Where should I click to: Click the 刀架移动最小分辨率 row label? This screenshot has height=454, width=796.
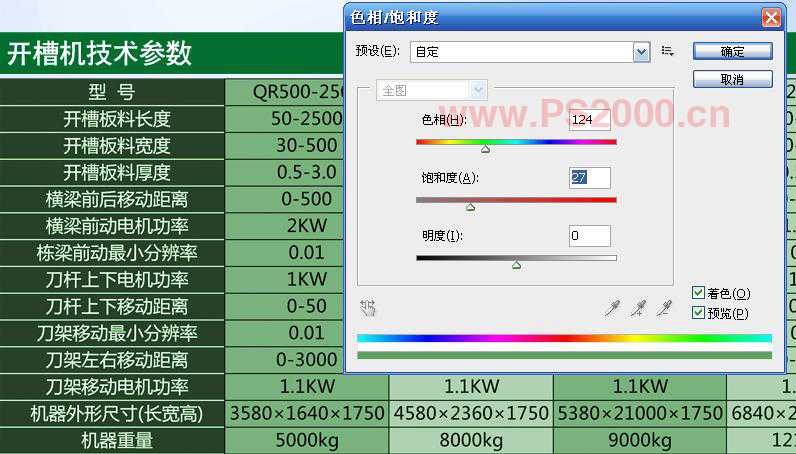pos(117,334)
